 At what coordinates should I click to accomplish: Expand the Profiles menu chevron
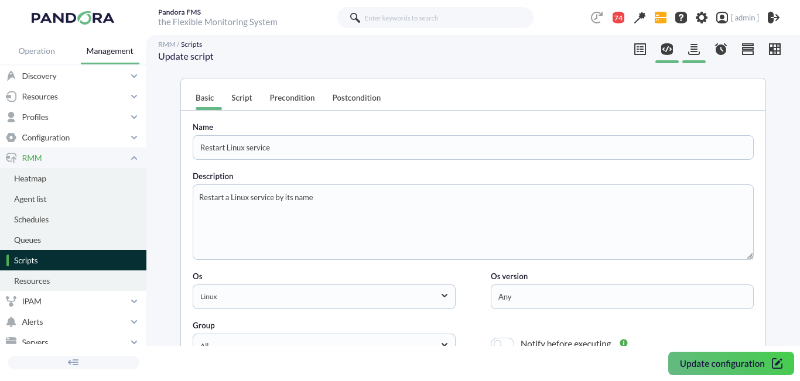click(134, 117)
